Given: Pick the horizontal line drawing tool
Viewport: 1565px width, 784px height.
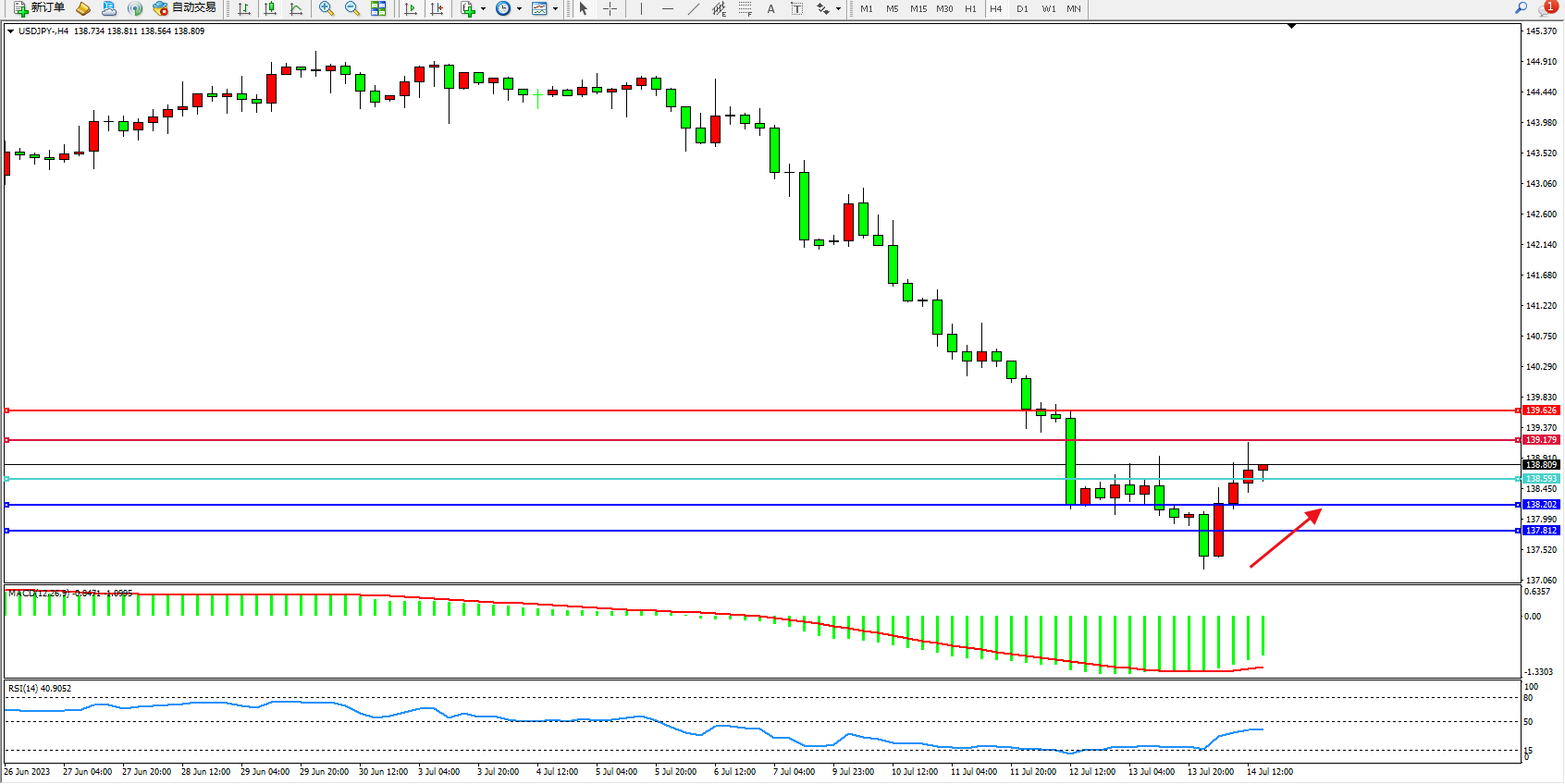Looking at the screenshot, I should pyautogui.click(x=668, y=8).
